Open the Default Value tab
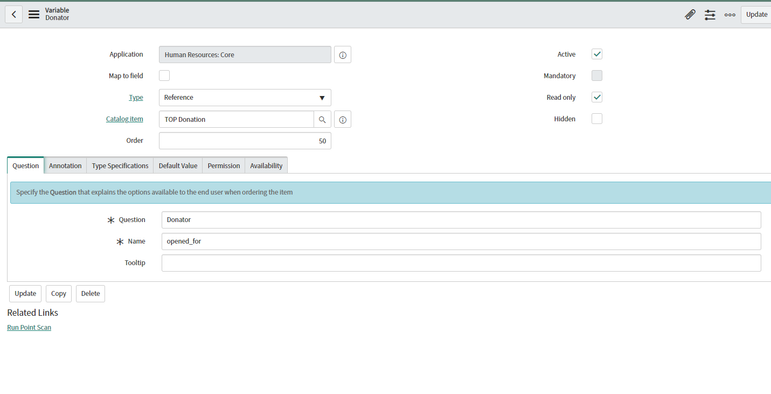Image resolution: width=771 pixels, height=394 pixels. [178, 165]
